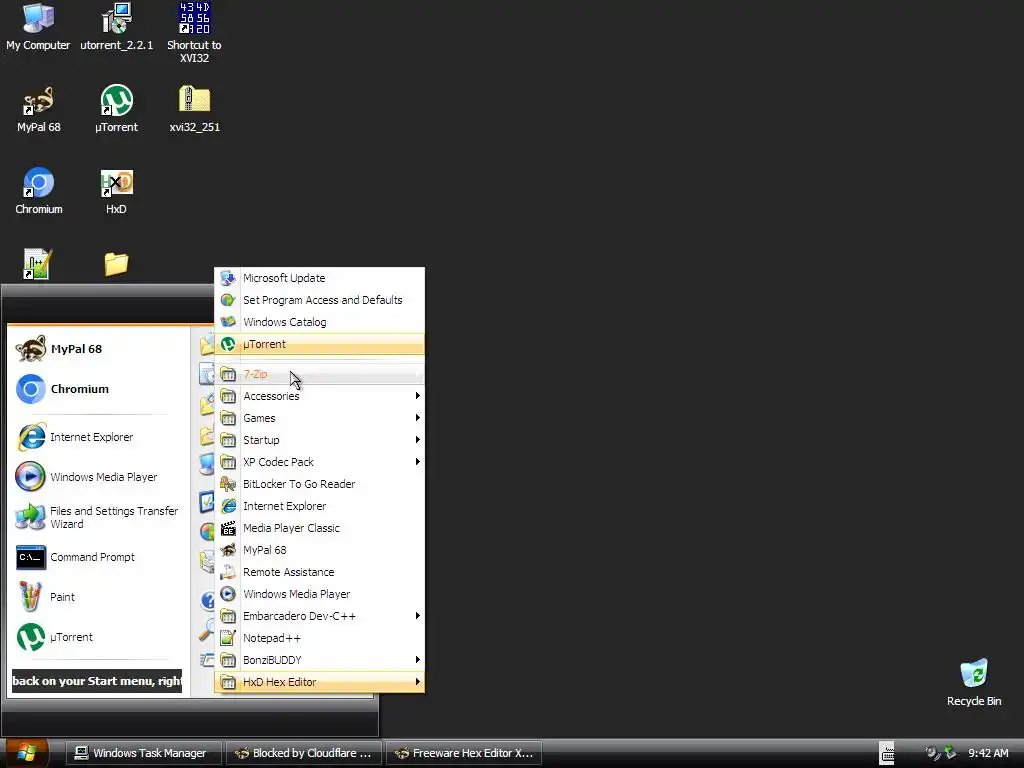
Task: Launch MyPal 68 from Start menu pinned list
Action: pos(98,349)
